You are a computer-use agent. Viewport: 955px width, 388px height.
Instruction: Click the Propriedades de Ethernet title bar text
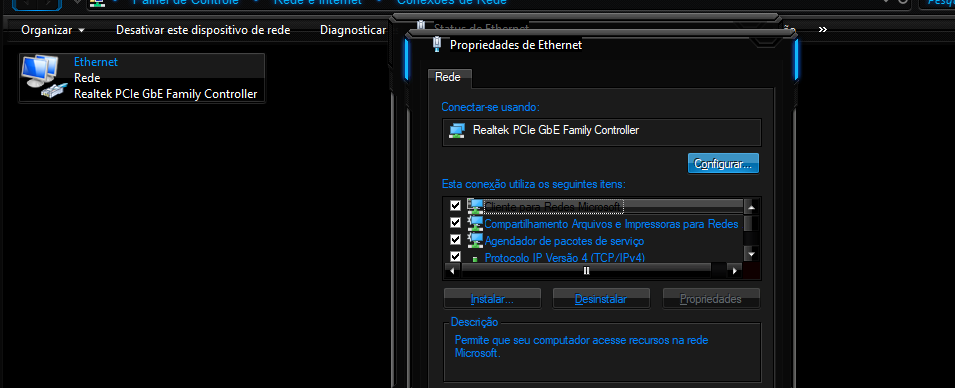516,44
